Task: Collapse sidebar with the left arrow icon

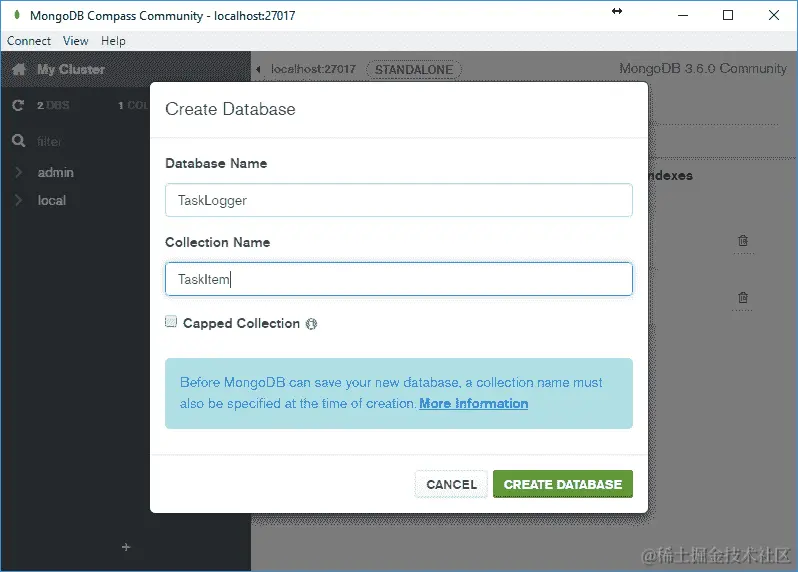Action: [259, 69]
